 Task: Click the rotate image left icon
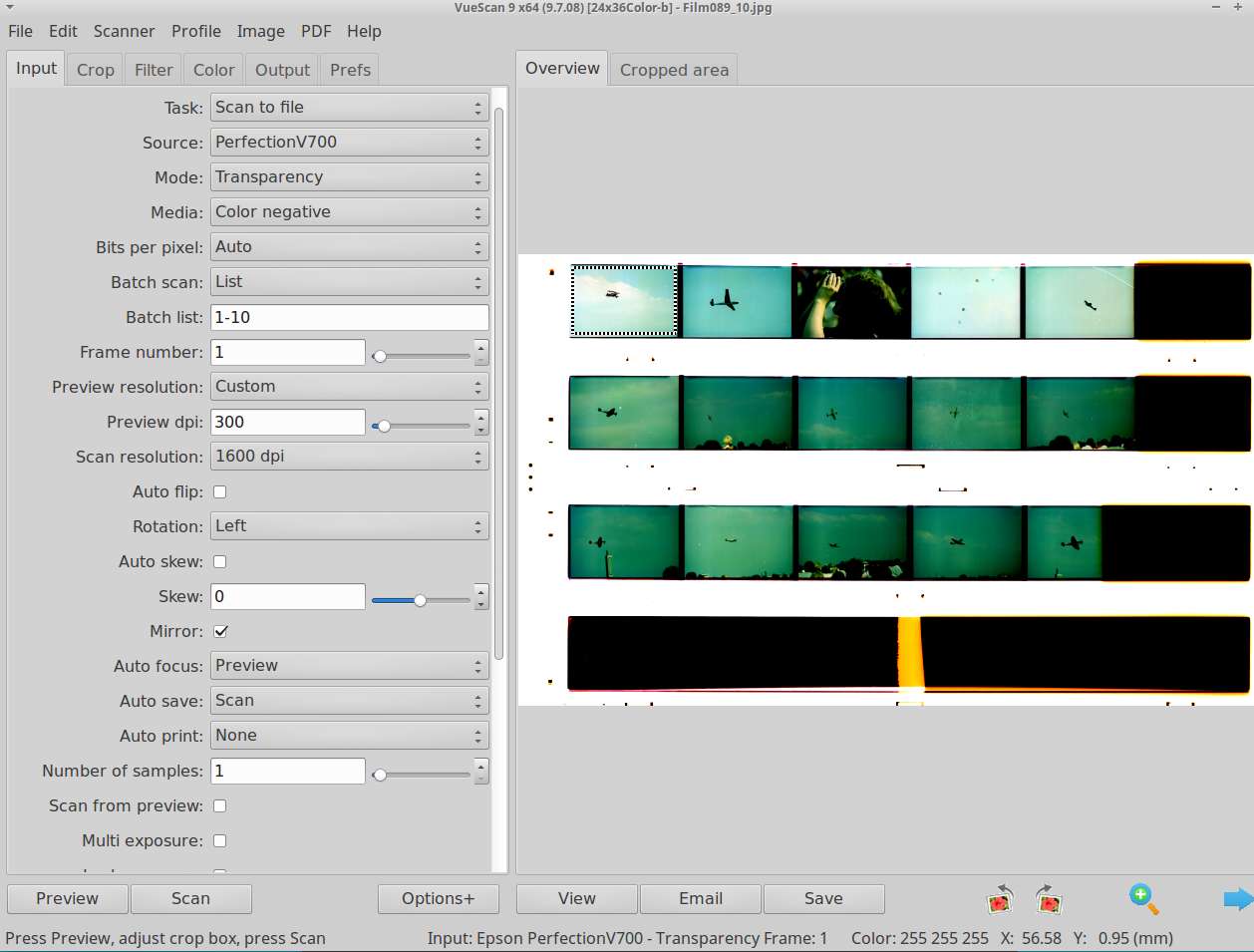pyautogui.click(x=1000, y=899)
